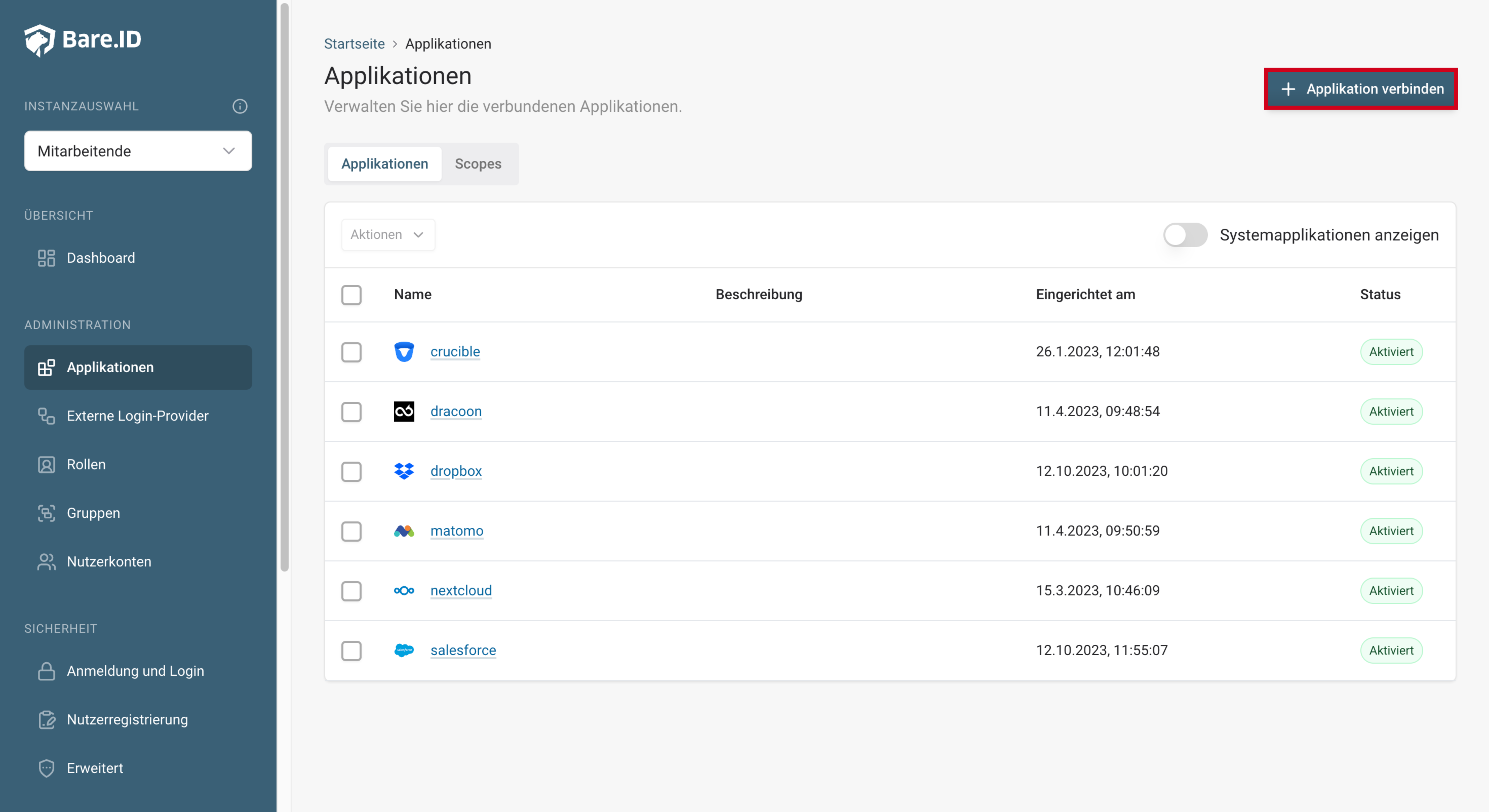Screen dimensions: 1489x812
Task: Open Nutzerregistrierung in the sidebar
Action: [x=127, y=720]
